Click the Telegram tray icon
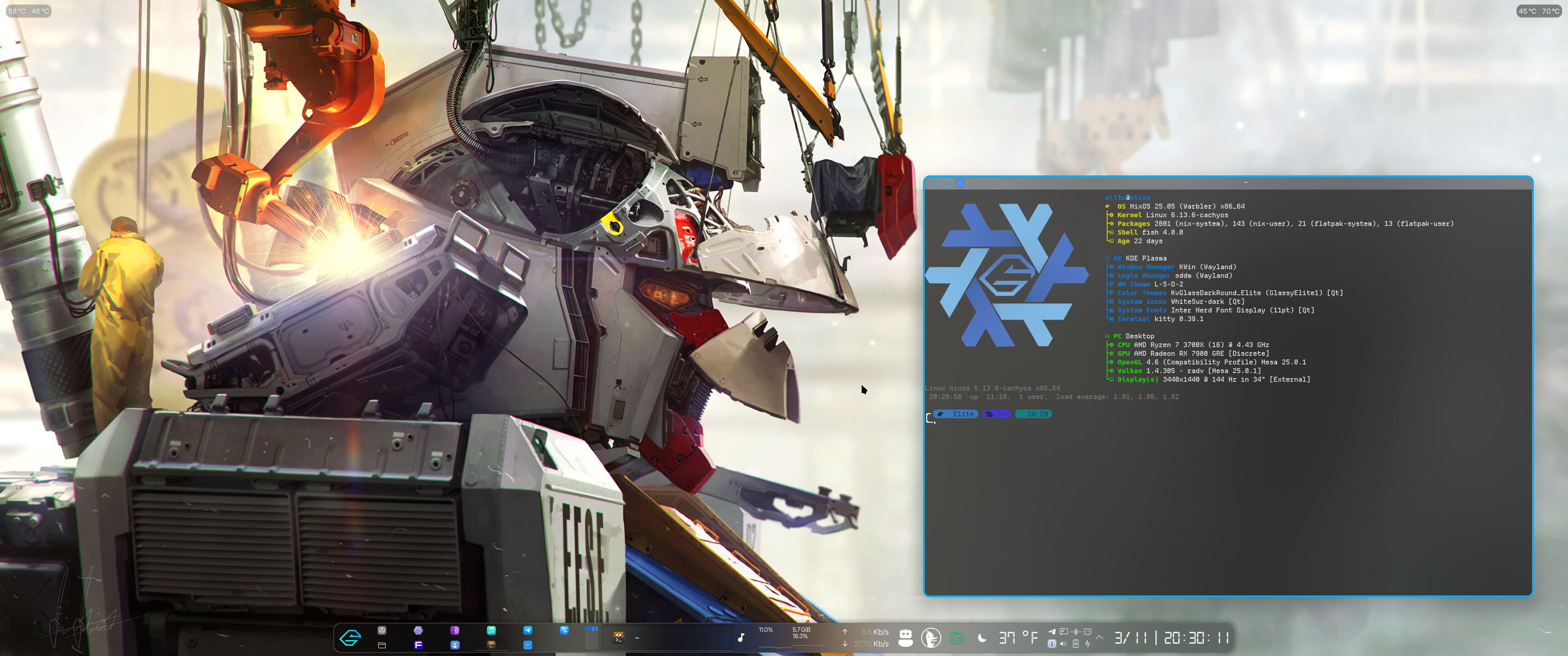The width and height of the screenshot is (1568, 656). click(1052, 632)
